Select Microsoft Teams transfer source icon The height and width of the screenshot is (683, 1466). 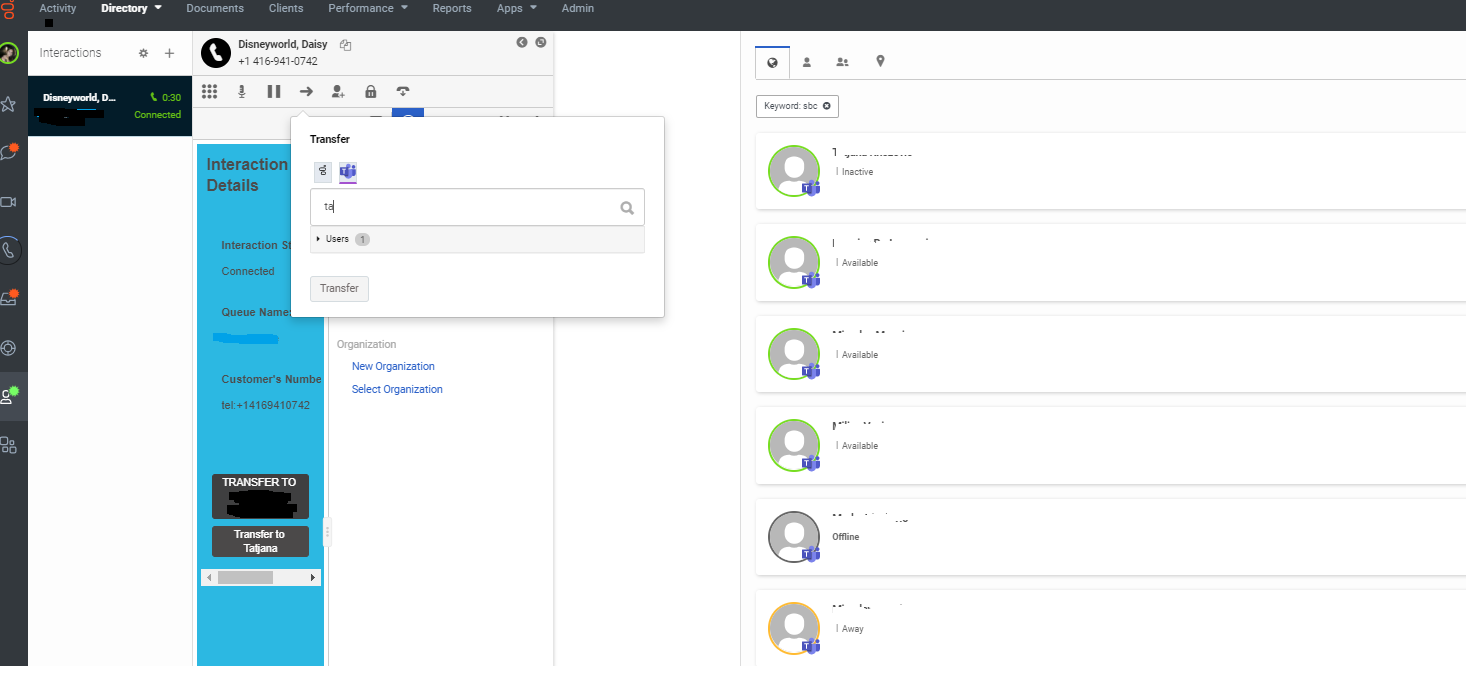(x=348, y=171)
